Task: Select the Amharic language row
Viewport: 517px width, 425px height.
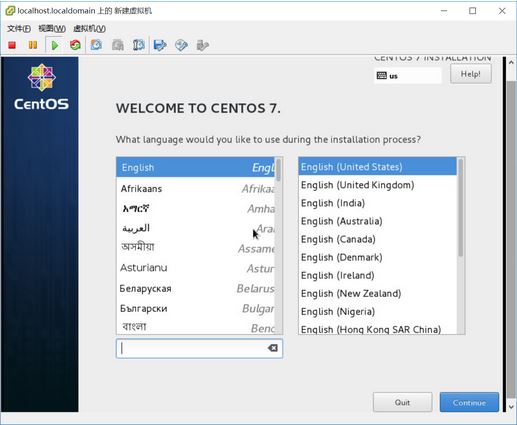Action: (196, 209)
